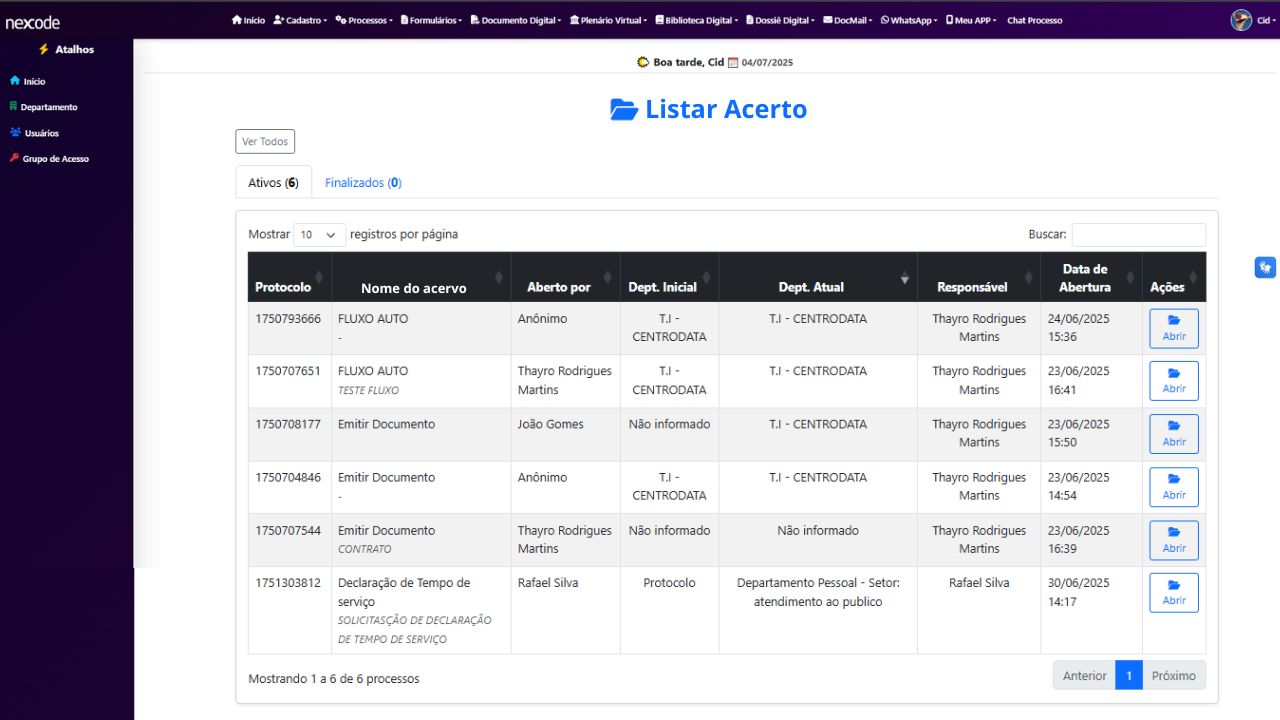The height and width of the screenshot is (720, 1280).
Task: Click the nexcode logo
Action: 32,22
